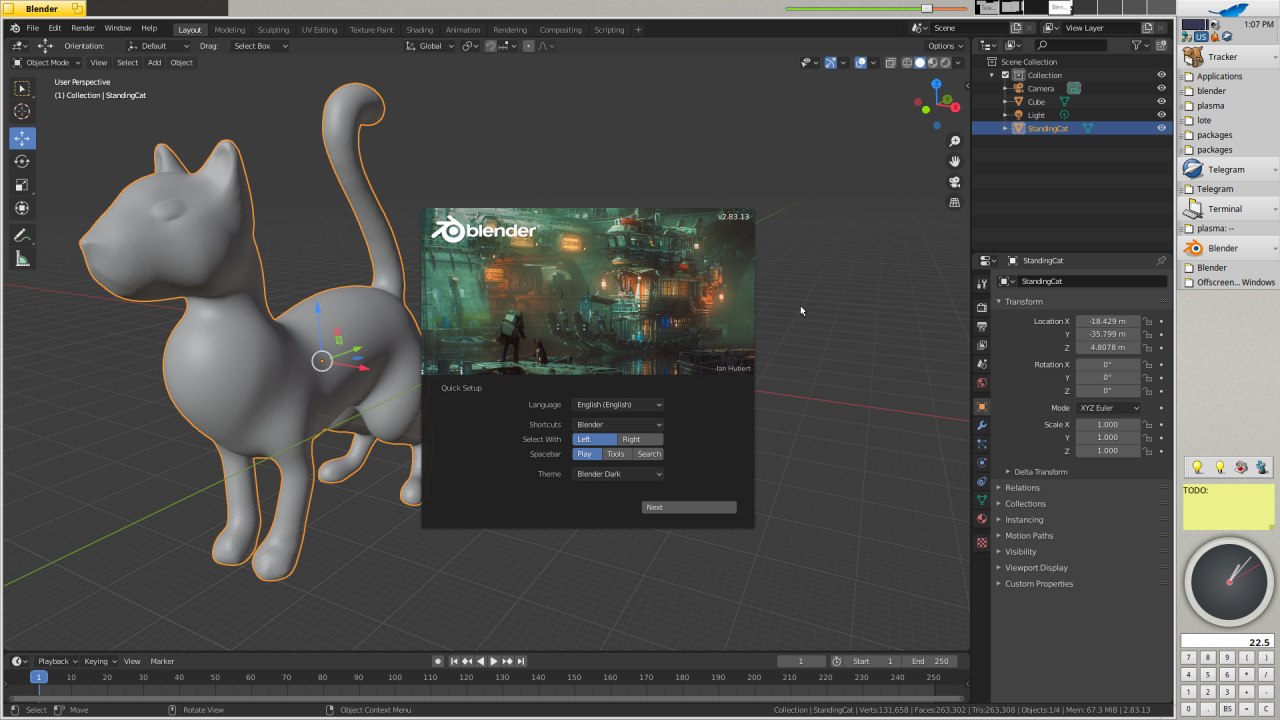Expand the StandingCat outliner row
This screenshot has width=1280, height=720.
pyautogui.click(x=1005, y=128)
